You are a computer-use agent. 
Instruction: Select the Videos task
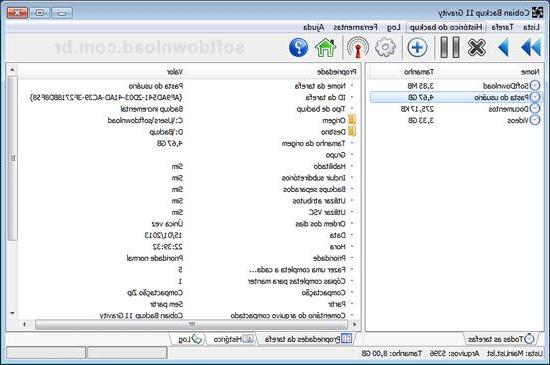point(517,120)
